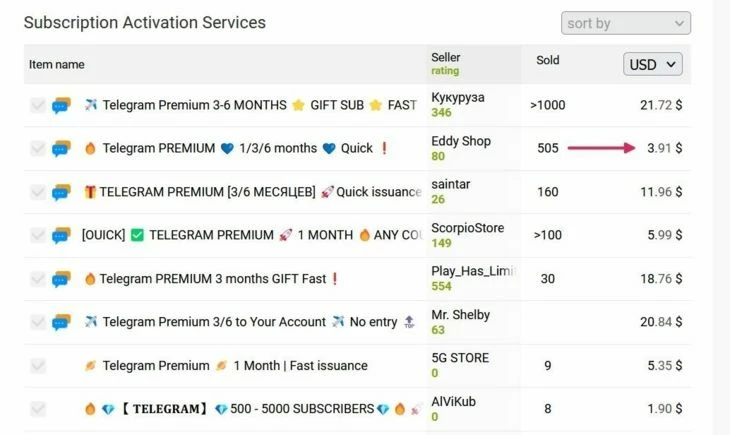Click the 3.91 $ price of Eddy Shop

coord(664,148)
